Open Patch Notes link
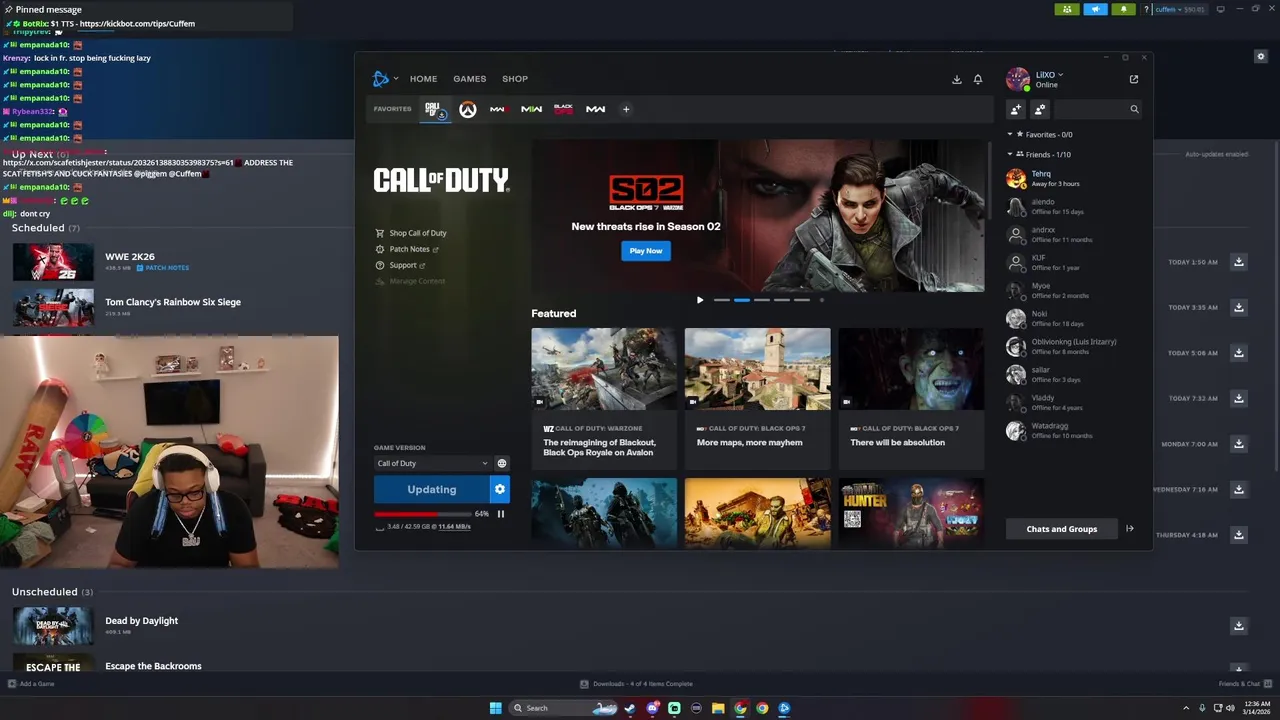Viewport: 1280px width, 720px height. (x=409, y=249)
